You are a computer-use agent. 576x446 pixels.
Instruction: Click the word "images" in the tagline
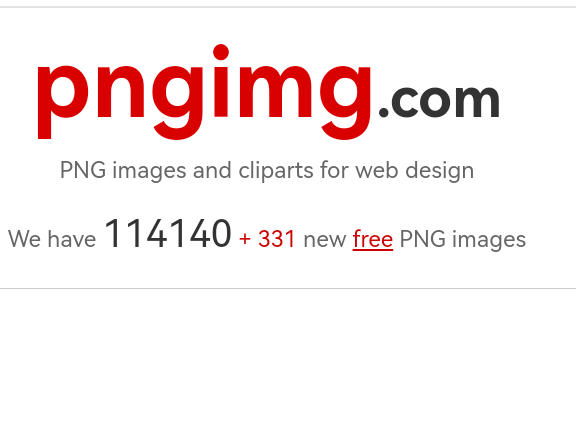pyautogui.click(x=149, y=171)
